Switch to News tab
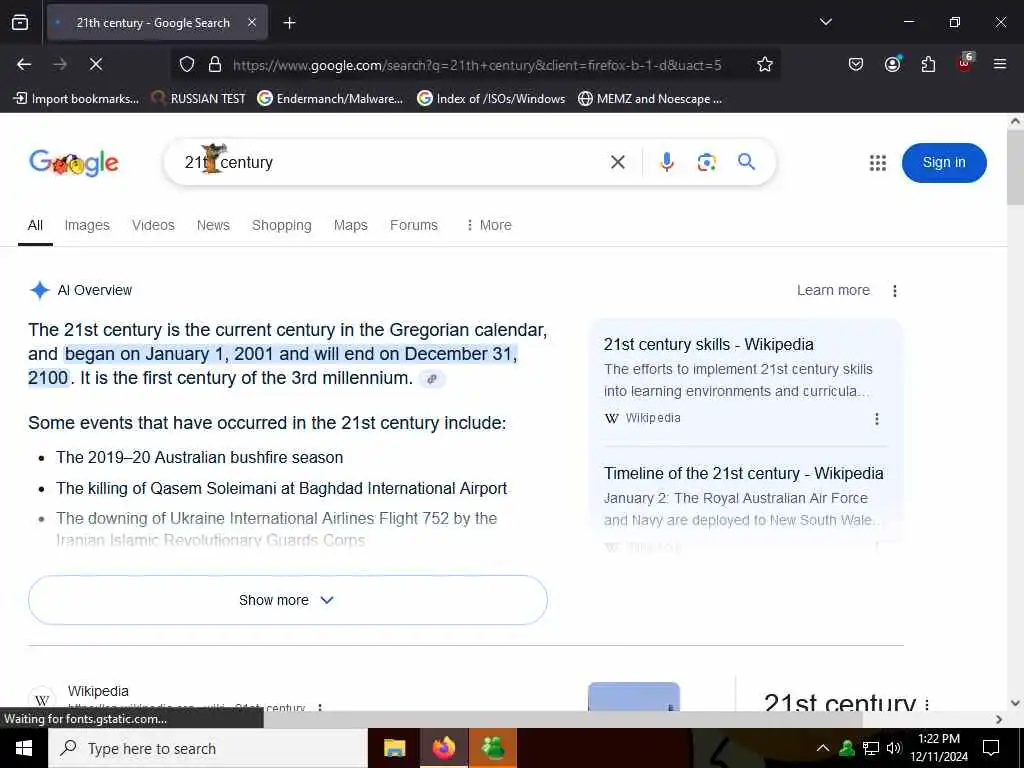 tap(213, 225)
